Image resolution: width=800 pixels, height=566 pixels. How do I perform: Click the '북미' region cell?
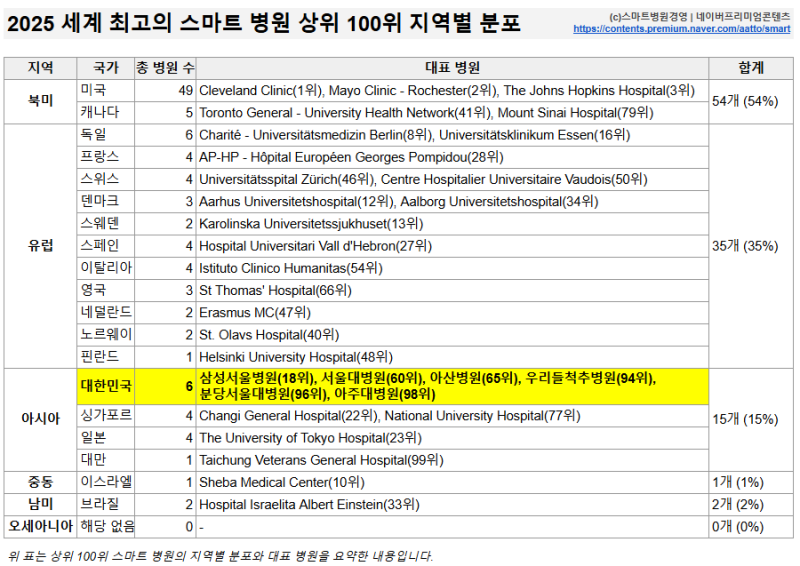(40, 101)
